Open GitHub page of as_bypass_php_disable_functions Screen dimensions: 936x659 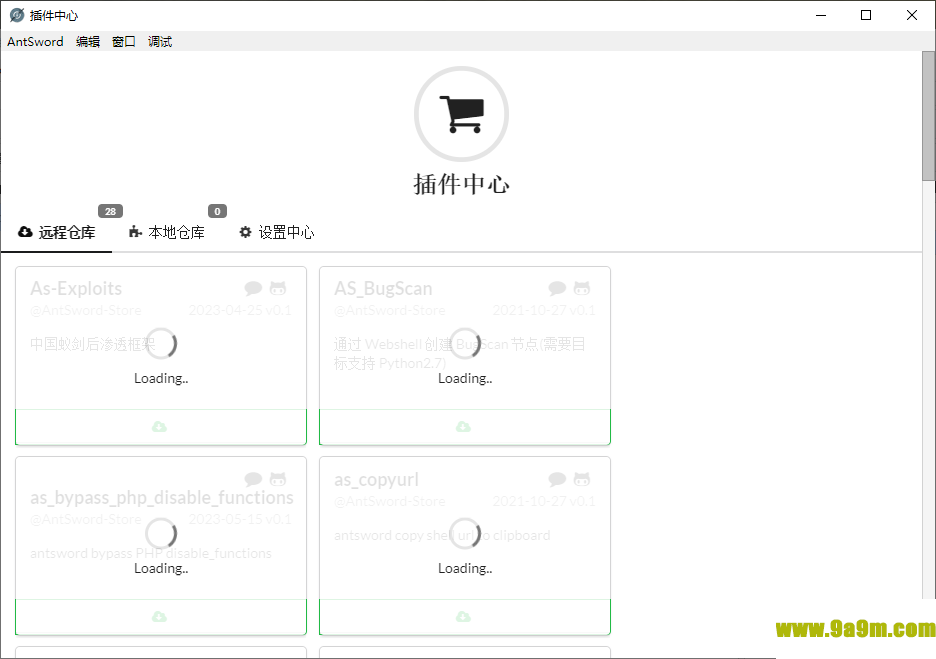point(278,479)
